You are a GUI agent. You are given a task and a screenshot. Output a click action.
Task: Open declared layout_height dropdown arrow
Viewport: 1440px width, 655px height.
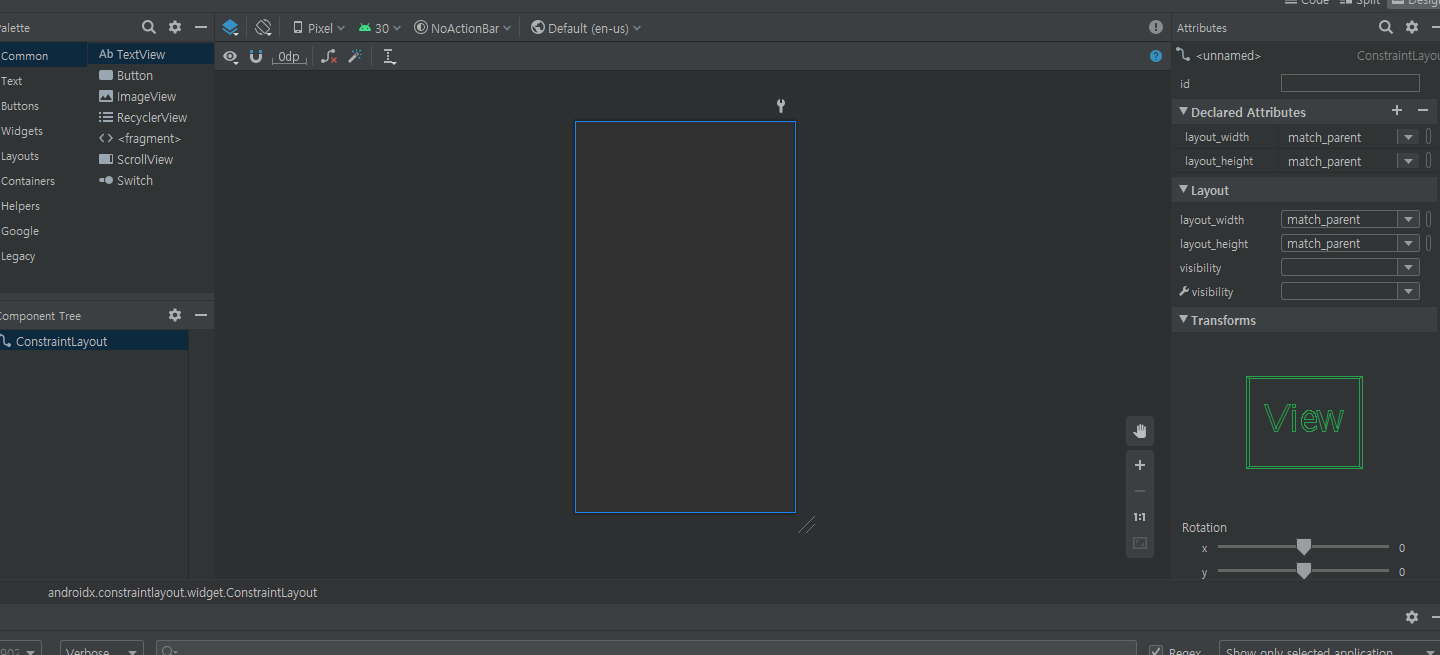pyautogui.click(x=1409, y=161)
